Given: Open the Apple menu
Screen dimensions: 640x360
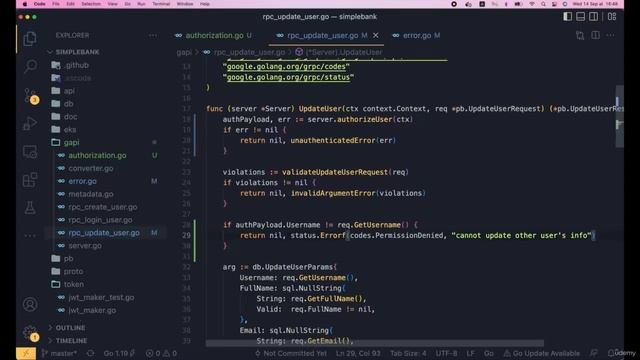Looking at the screenshot, I should [24, 4].
